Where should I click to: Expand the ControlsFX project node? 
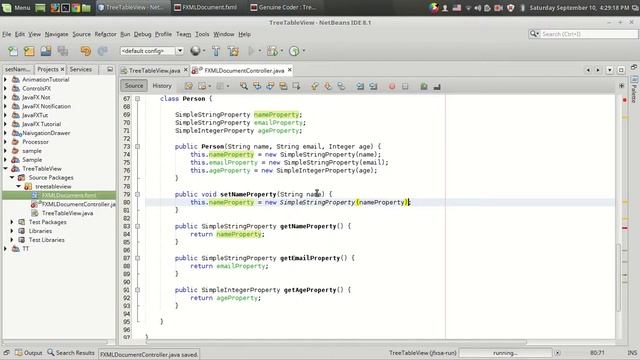(x=5, y=89)
